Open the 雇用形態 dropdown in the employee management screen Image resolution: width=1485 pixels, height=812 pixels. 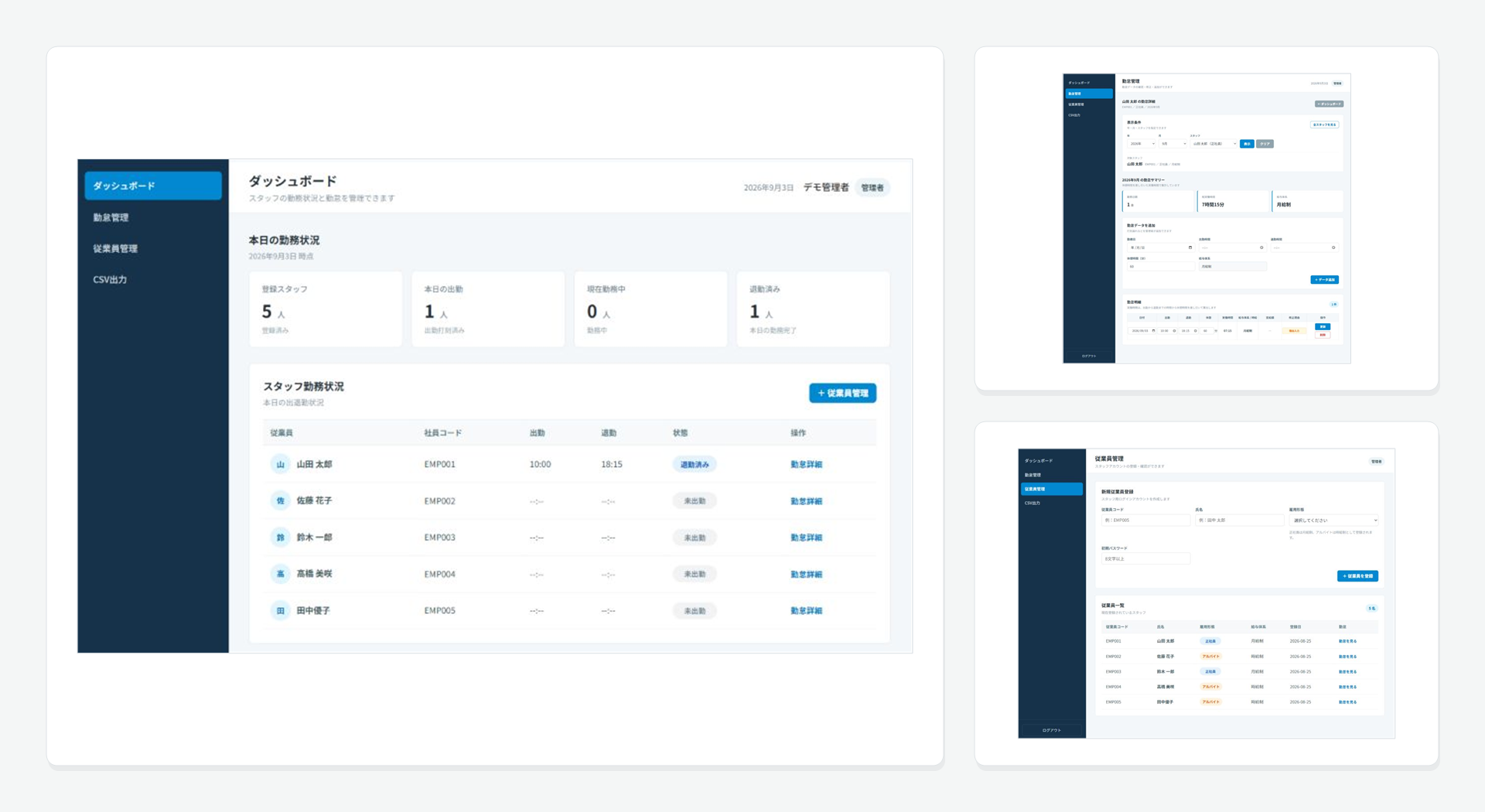(1333, 520)
